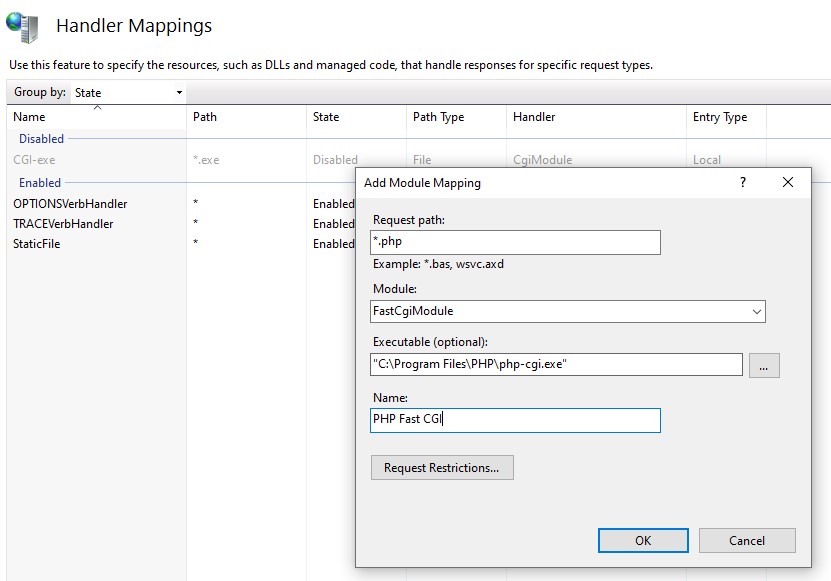831x581 pixels.
Task: Open Request Restrictions settings
Action: click(x=442, y=468)
